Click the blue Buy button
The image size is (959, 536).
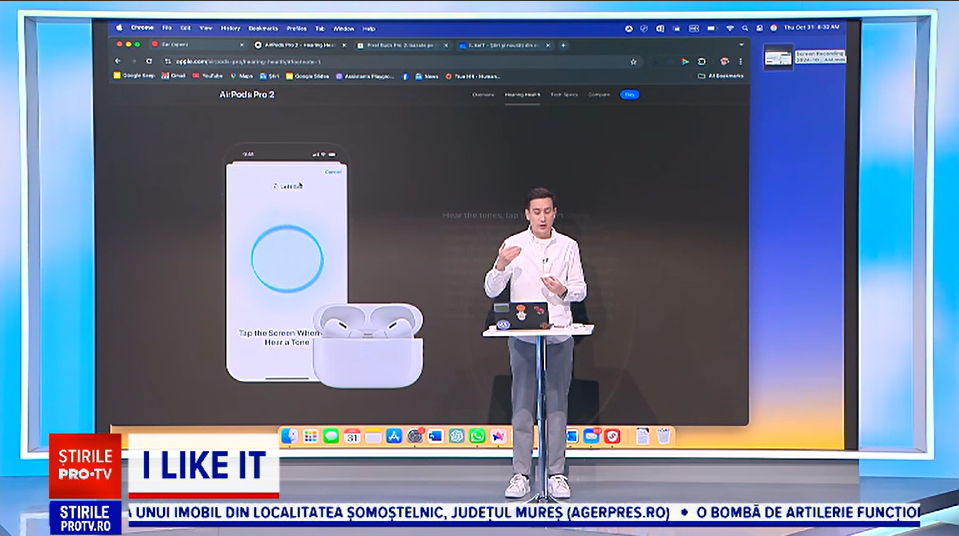coord(629,94)
